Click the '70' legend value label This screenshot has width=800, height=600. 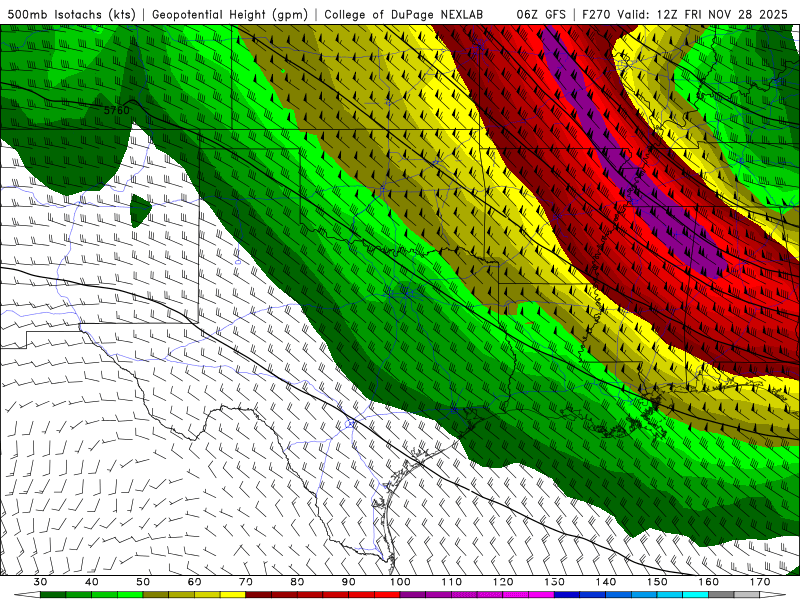point(246,582)
